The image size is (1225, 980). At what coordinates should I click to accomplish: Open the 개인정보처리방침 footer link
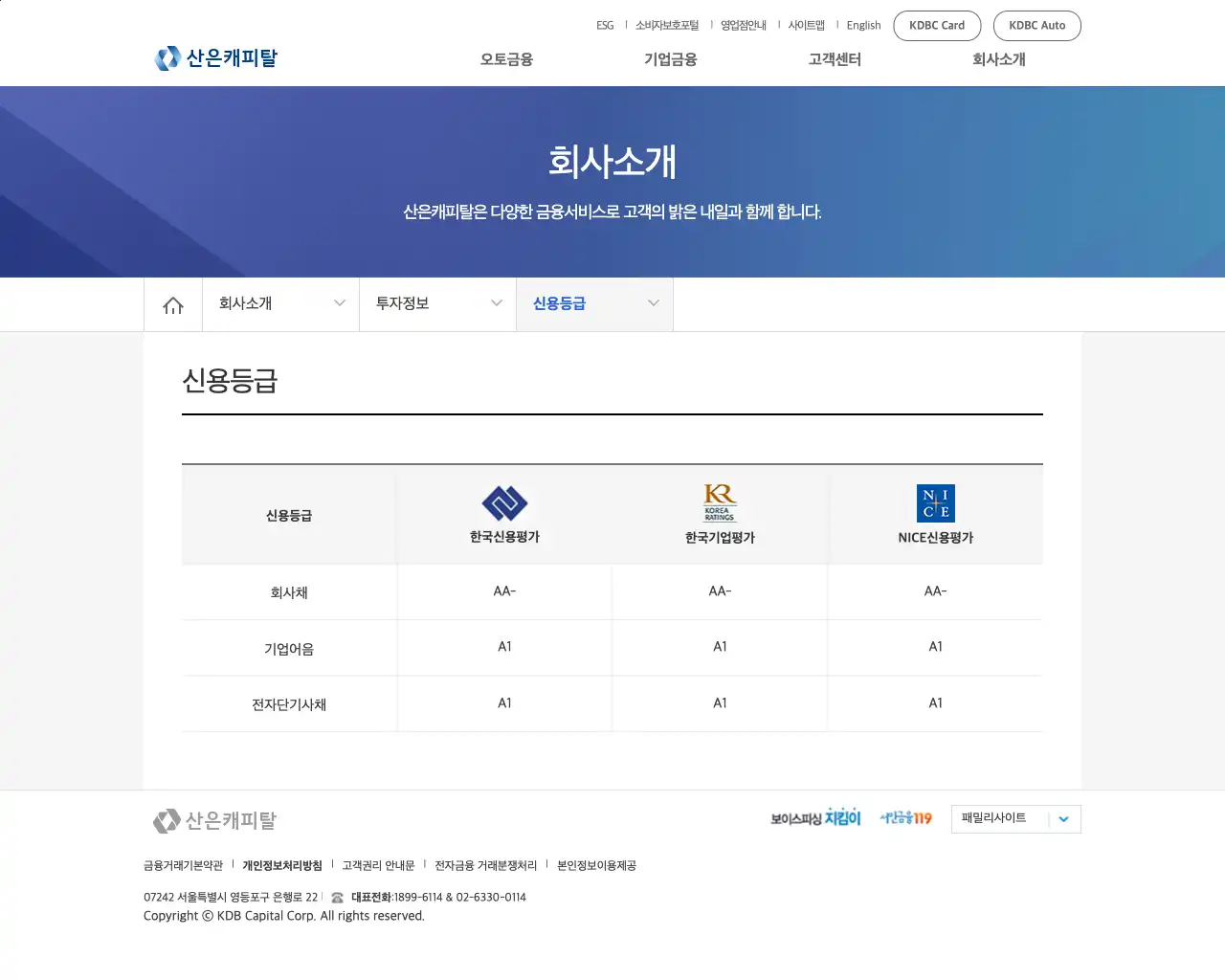click(x=281, y=864)
